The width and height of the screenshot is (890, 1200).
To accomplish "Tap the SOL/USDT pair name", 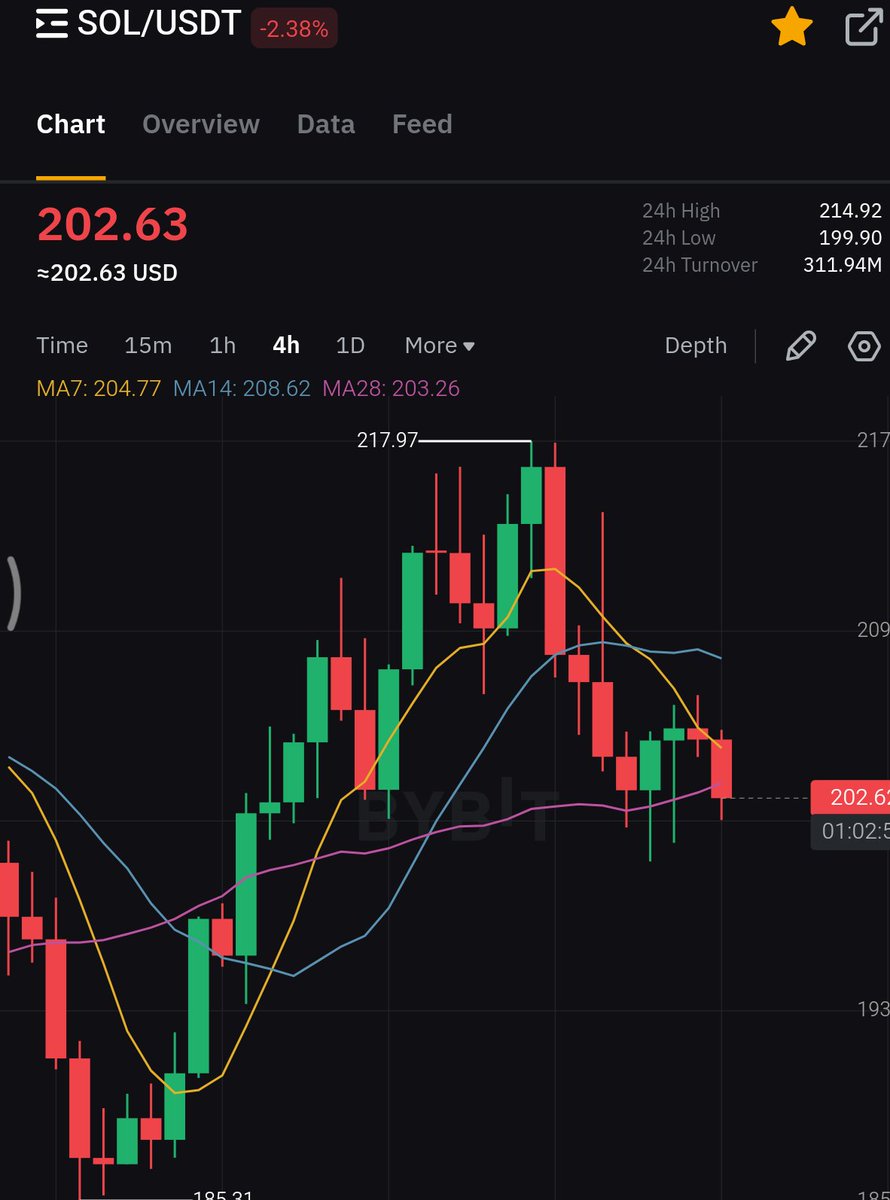I will coord(159,24).
